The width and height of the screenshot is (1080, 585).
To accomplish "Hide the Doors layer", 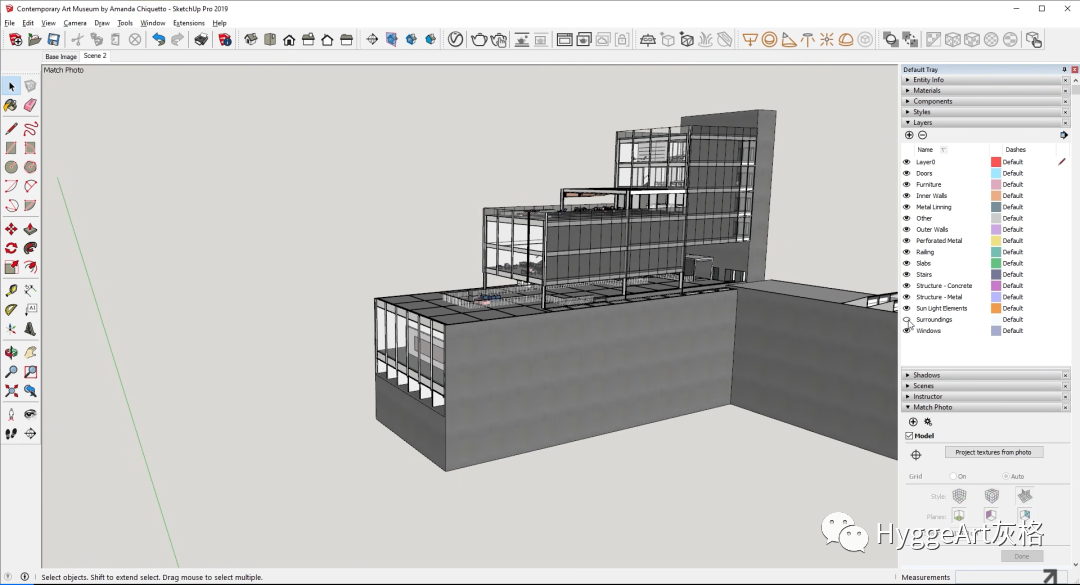I will tap(906, 173).
